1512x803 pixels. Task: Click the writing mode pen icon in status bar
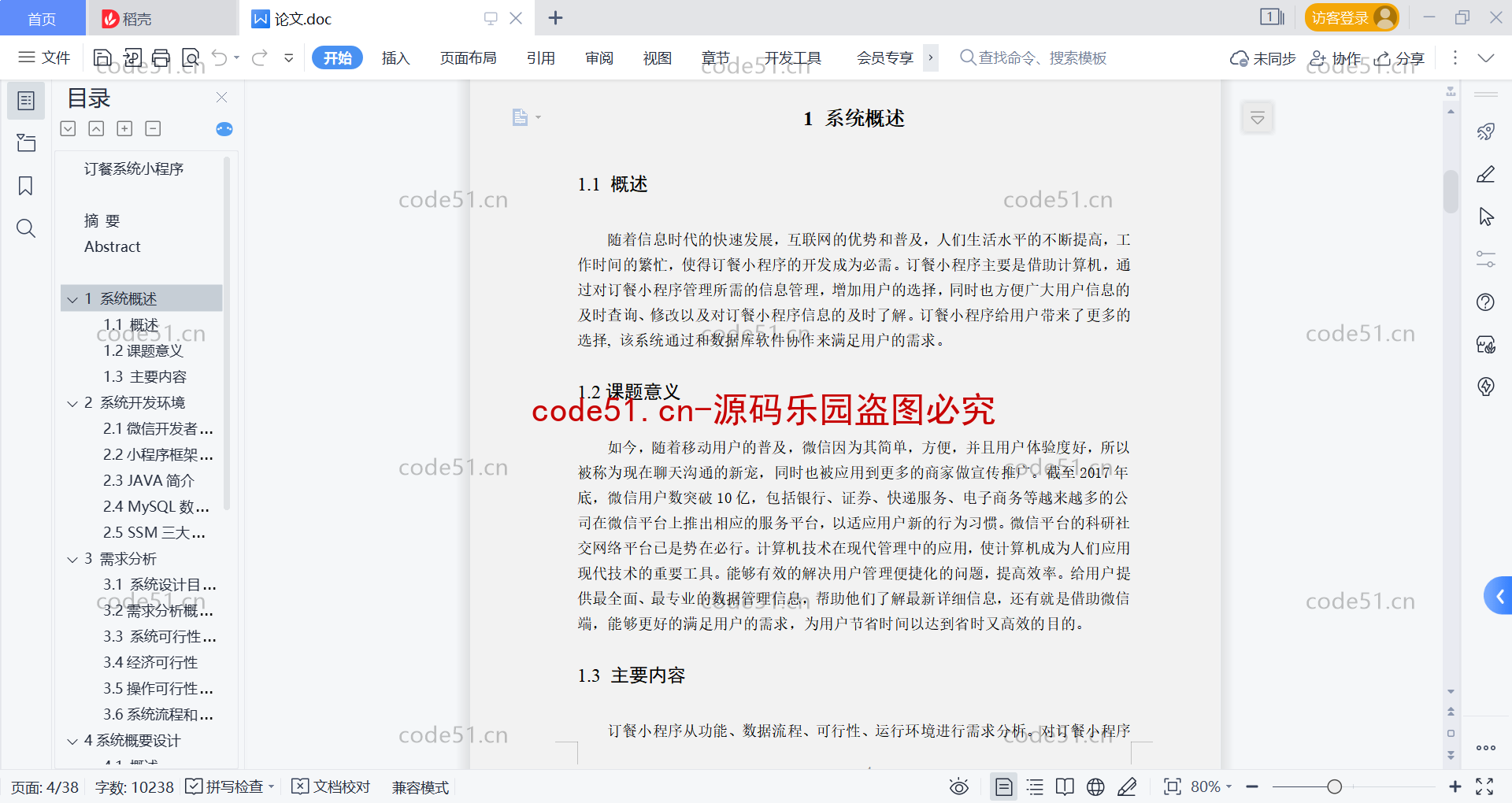(1127, 786)
